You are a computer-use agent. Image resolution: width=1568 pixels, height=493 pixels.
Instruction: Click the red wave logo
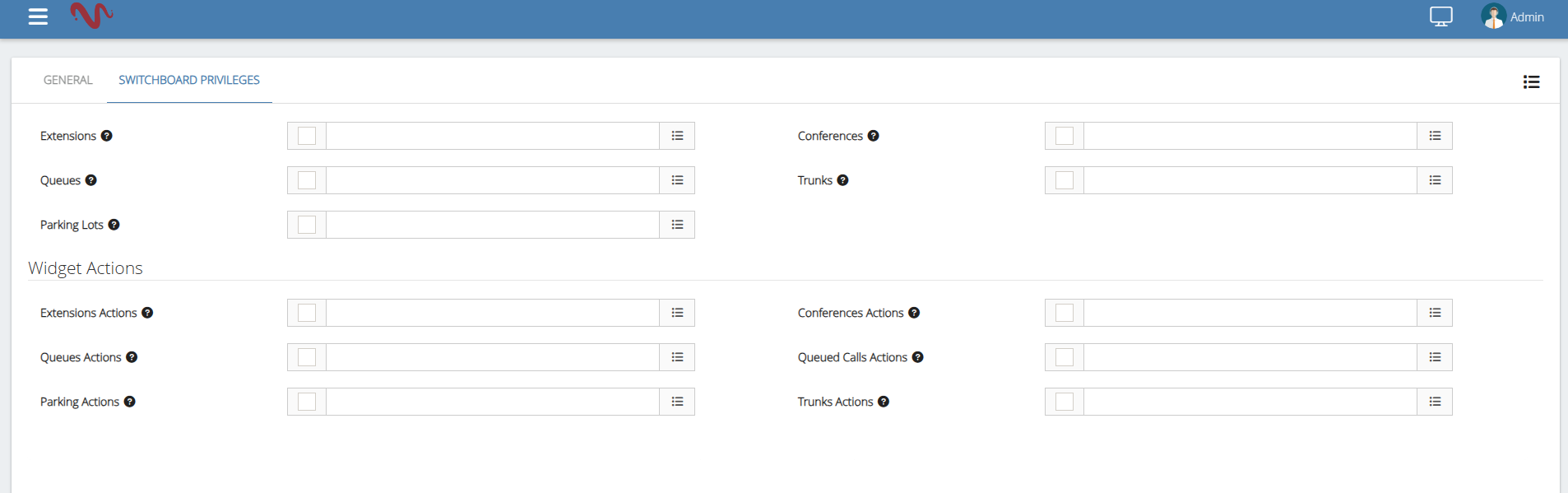[x=91, y=15]
